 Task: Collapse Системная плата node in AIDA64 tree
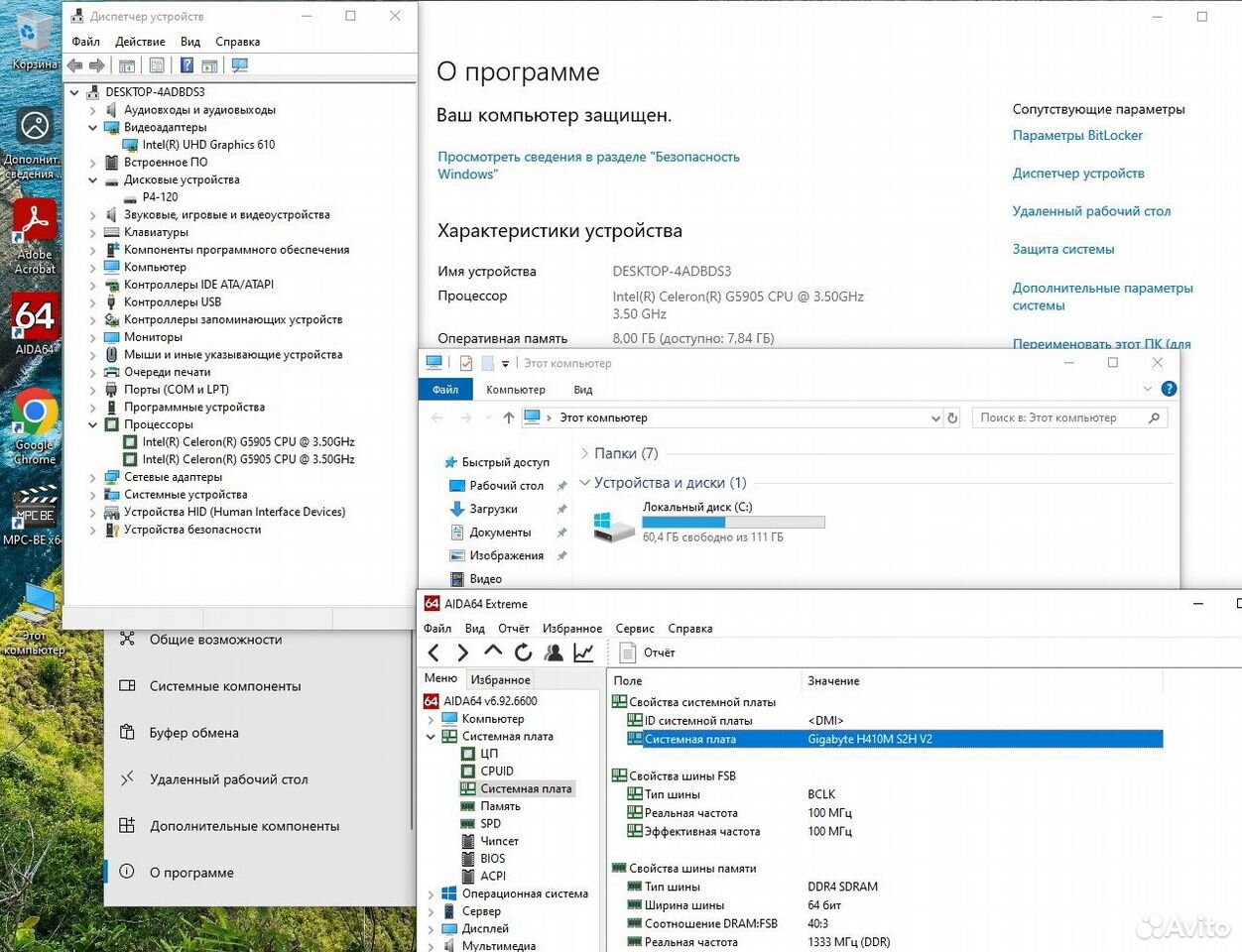coord(431,737)
